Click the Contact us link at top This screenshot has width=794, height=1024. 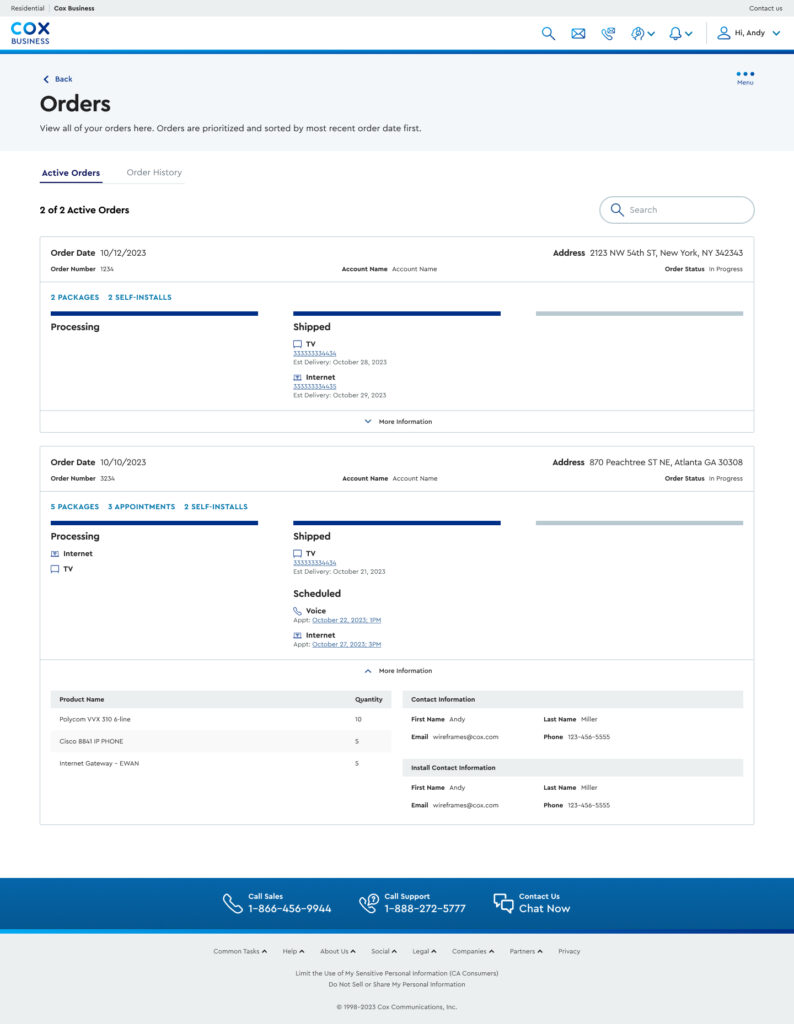(x=765, y=8)
